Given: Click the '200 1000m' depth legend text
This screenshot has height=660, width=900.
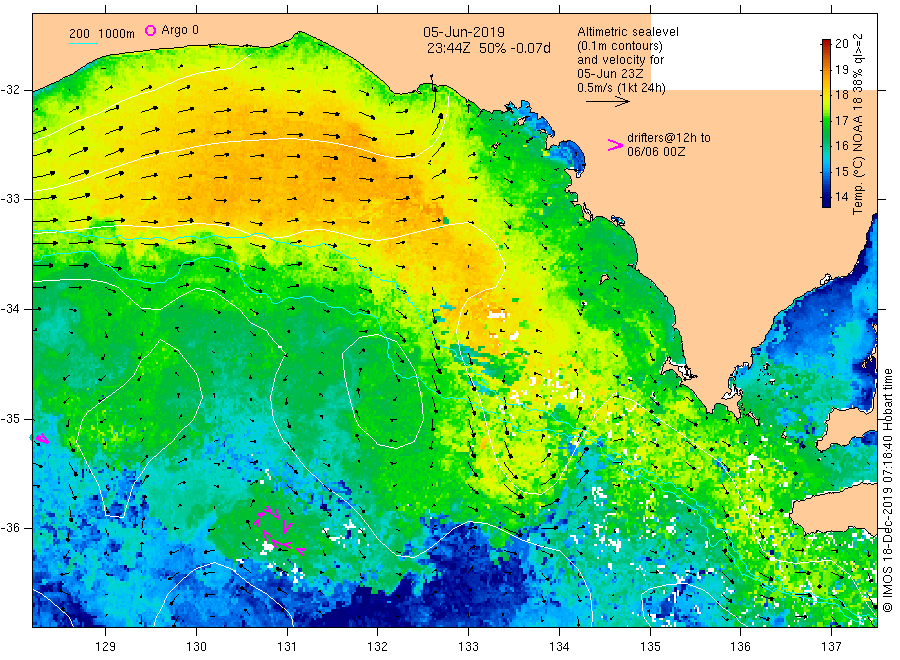Looking at the screenshot, I should (102, 34).
